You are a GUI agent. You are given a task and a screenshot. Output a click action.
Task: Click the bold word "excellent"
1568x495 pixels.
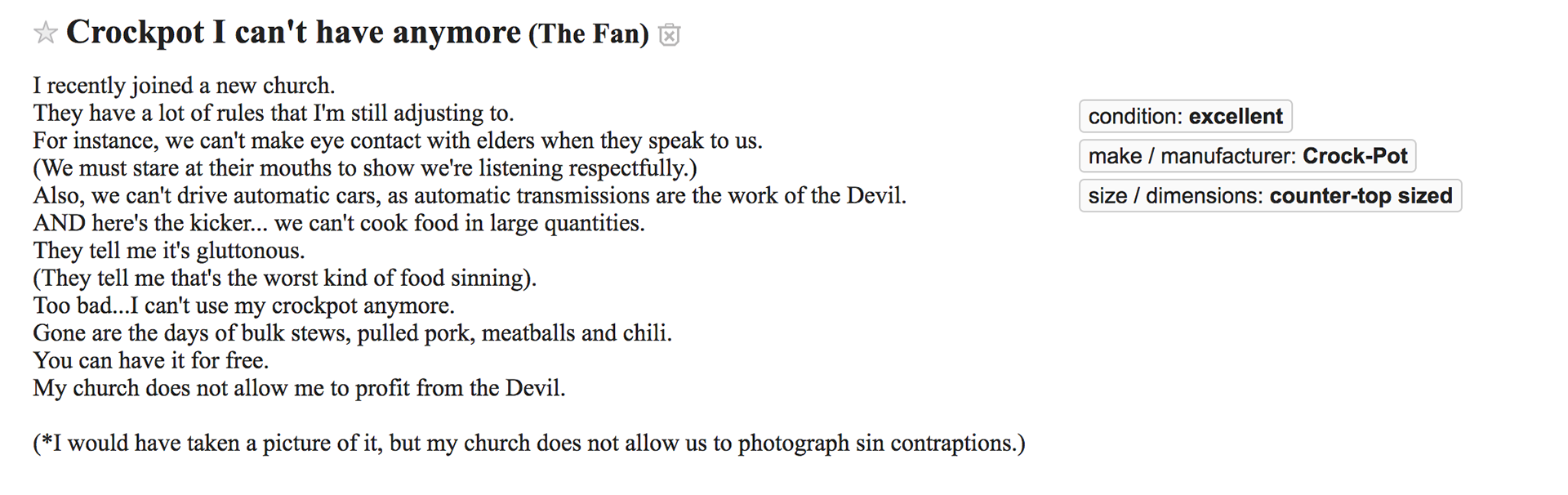click(x=1236, y=116)
